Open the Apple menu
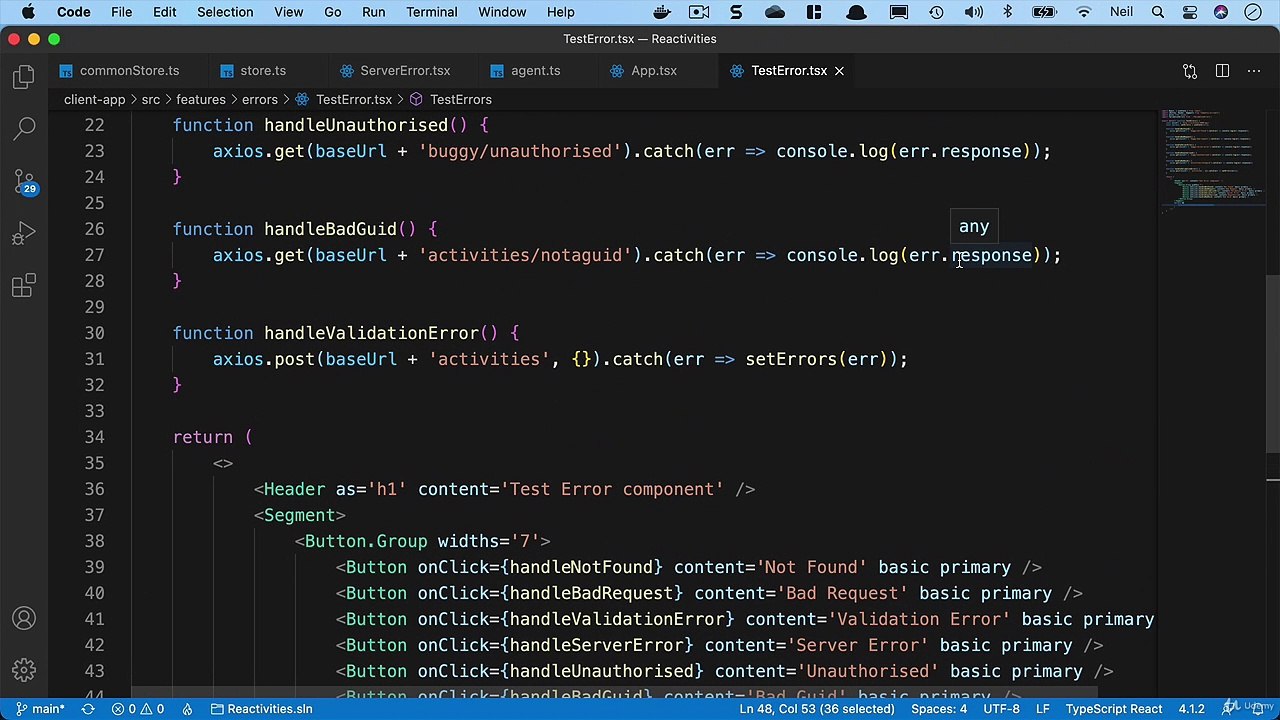This screenshot has width=1280, height=720. [x=28, y=12]
